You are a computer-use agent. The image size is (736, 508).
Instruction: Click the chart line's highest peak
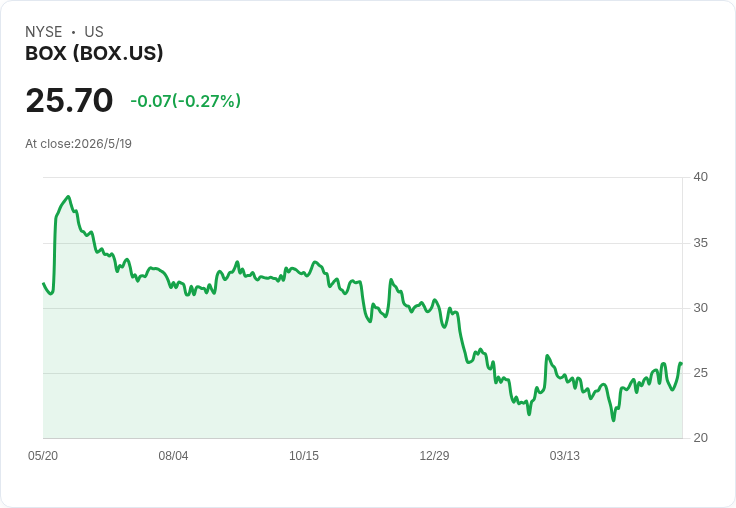coord(69,197)
